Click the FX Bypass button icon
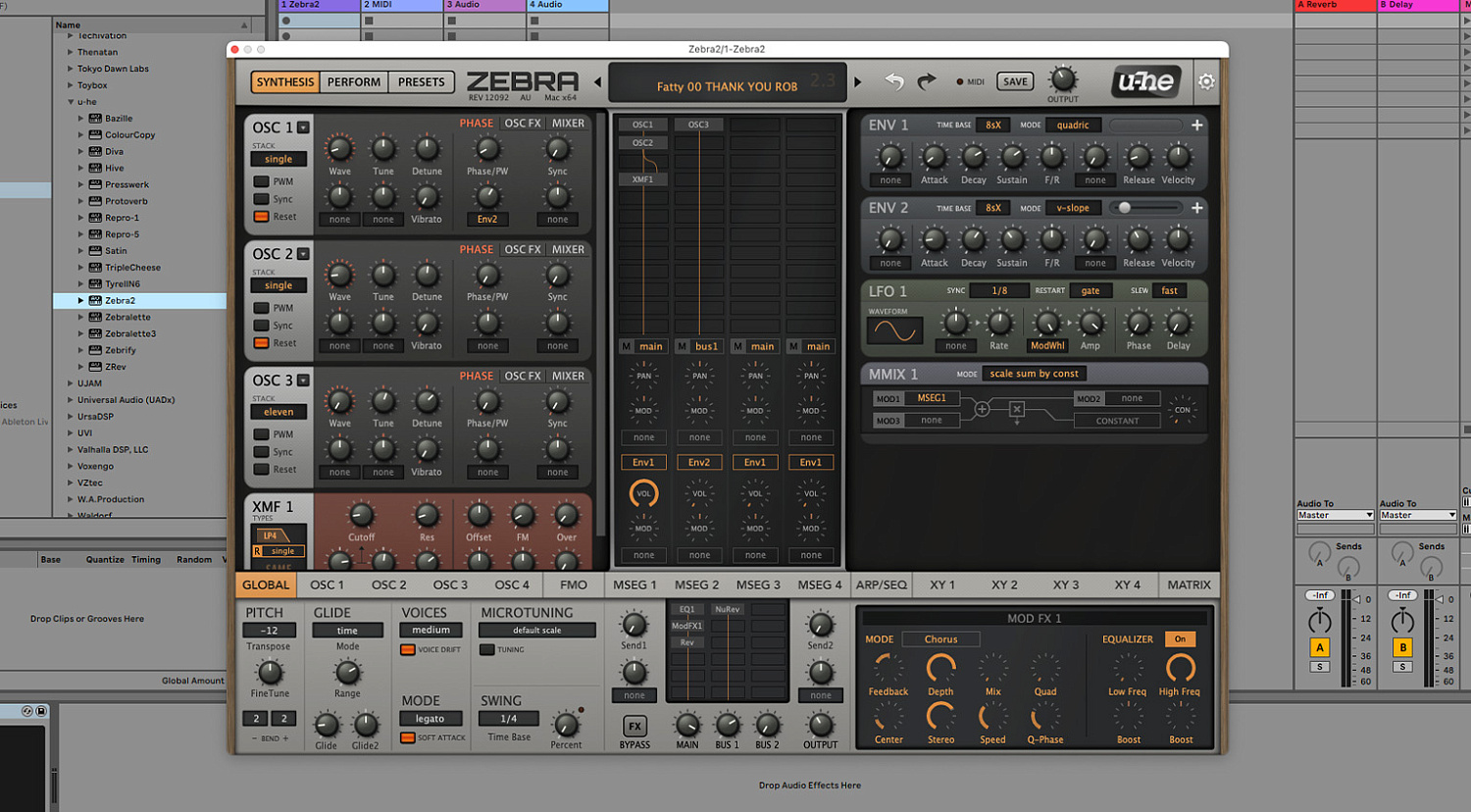 (x=634, y=726)
